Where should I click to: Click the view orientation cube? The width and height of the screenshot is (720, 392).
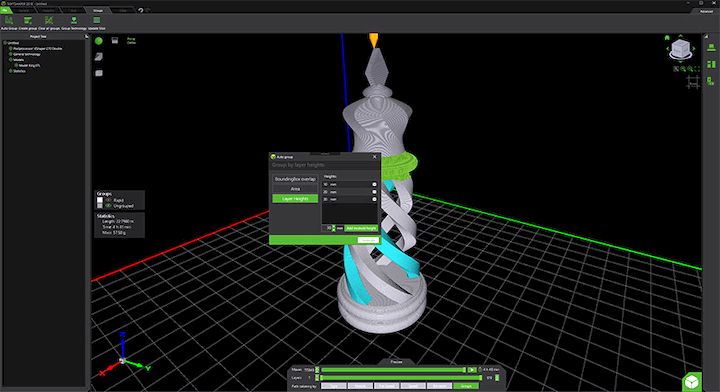(x=681, y=49)
